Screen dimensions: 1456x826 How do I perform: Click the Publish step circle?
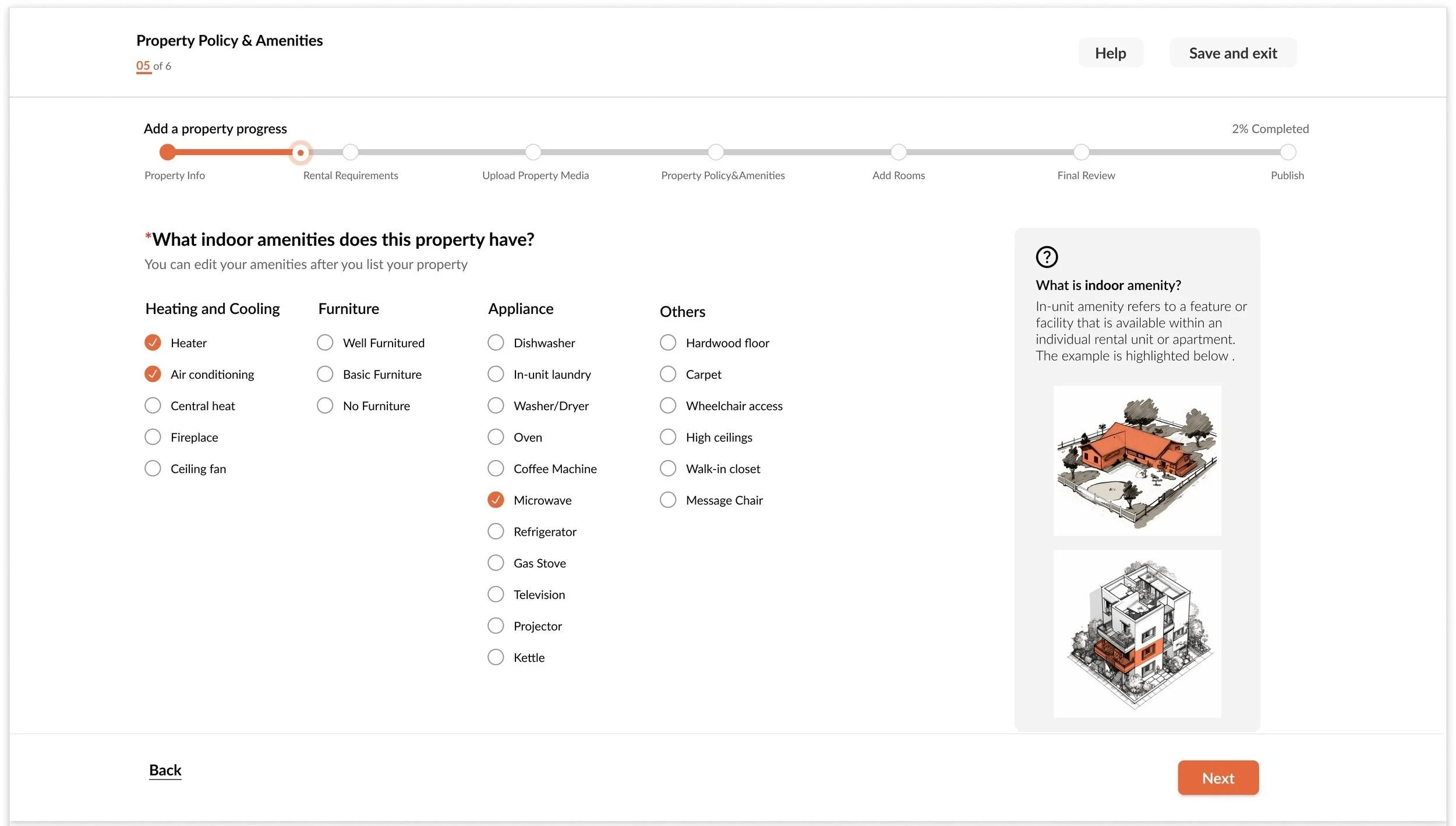1288,152
